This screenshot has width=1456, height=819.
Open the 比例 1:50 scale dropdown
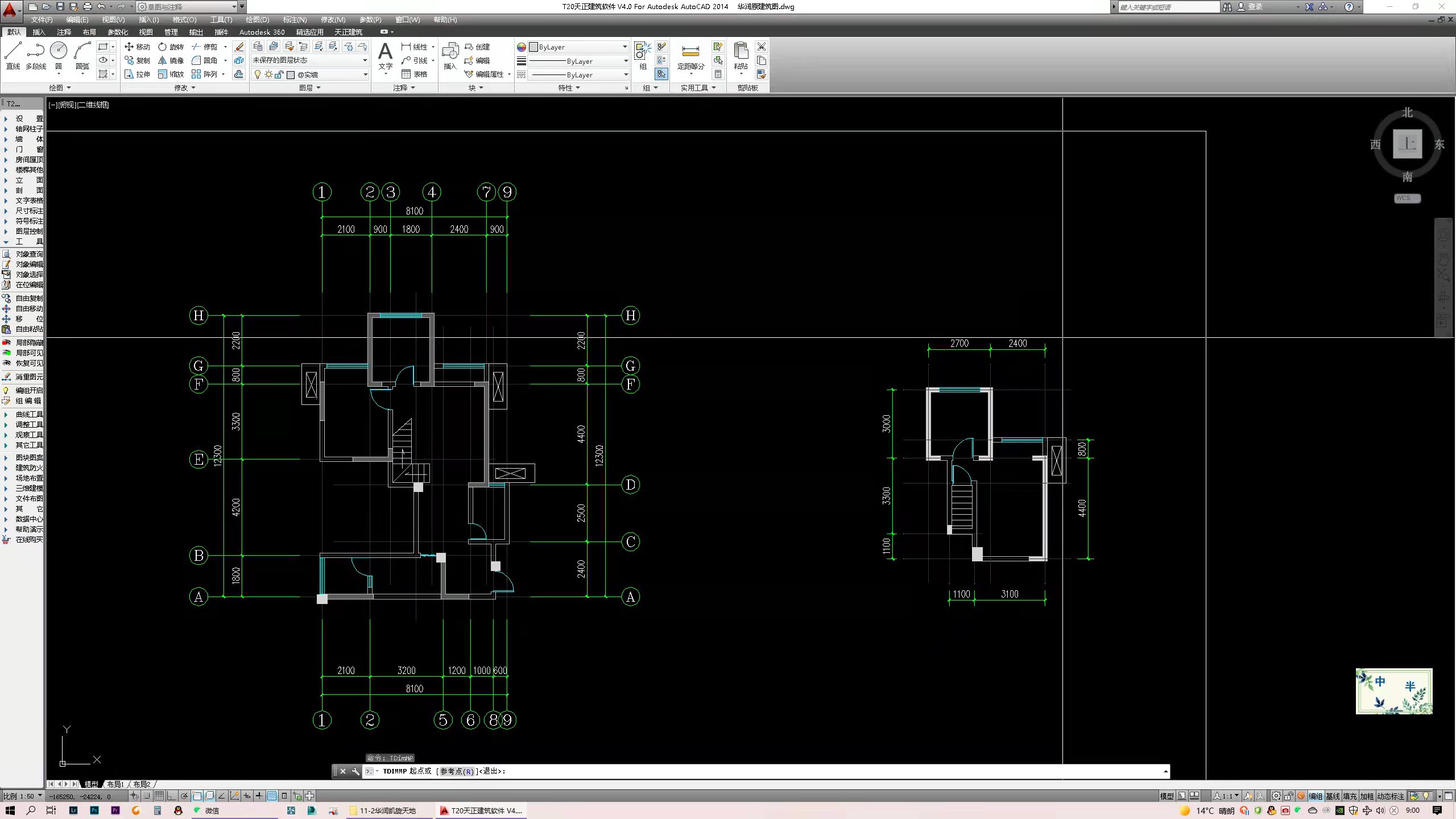pos(22,796)
